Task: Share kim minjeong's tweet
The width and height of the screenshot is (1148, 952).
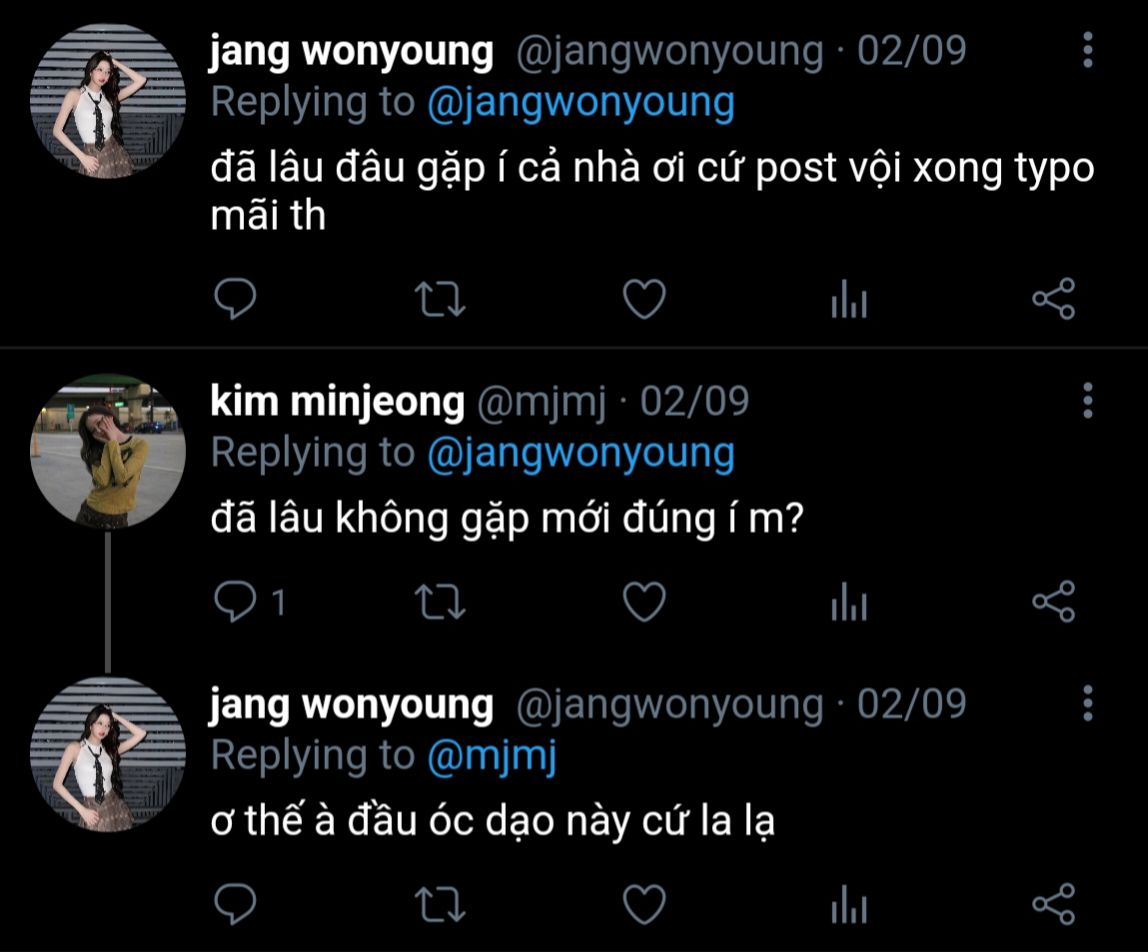Action: [1054, 601]
